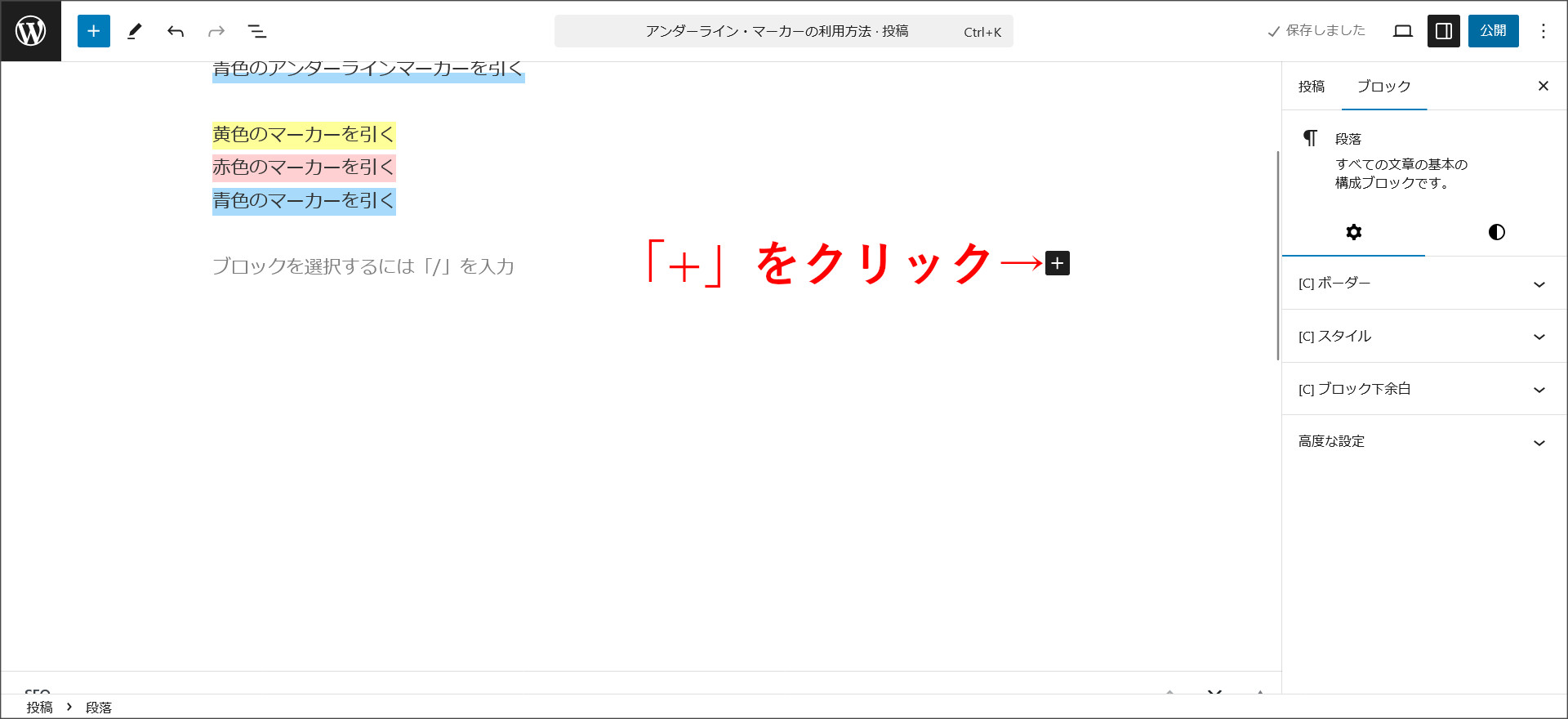Click the 保存しました saved status
The width and height of the screenshot is (1568, 719).
[1316, 31]
